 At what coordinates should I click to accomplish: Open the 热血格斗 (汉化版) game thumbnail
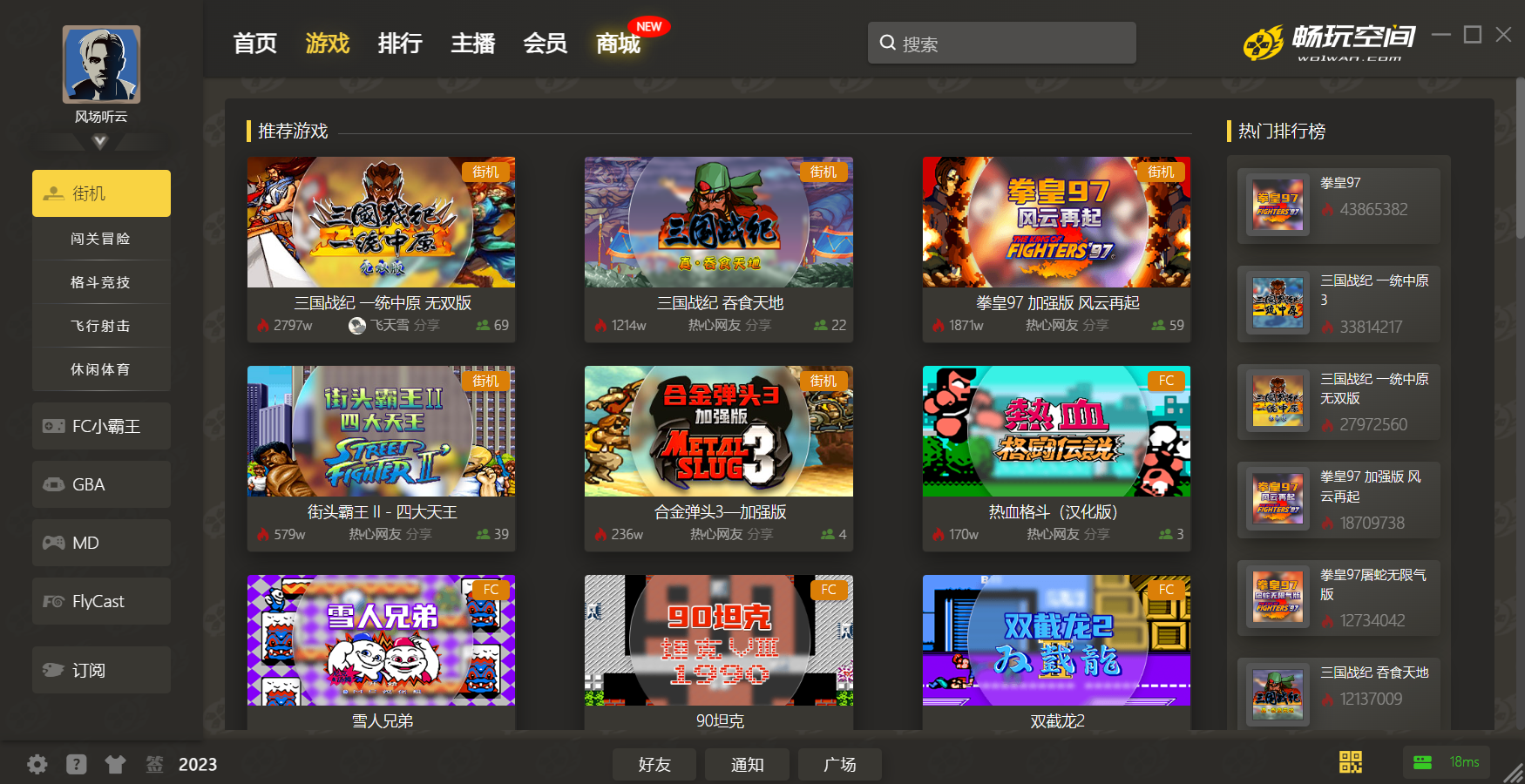pos(1056,431)
